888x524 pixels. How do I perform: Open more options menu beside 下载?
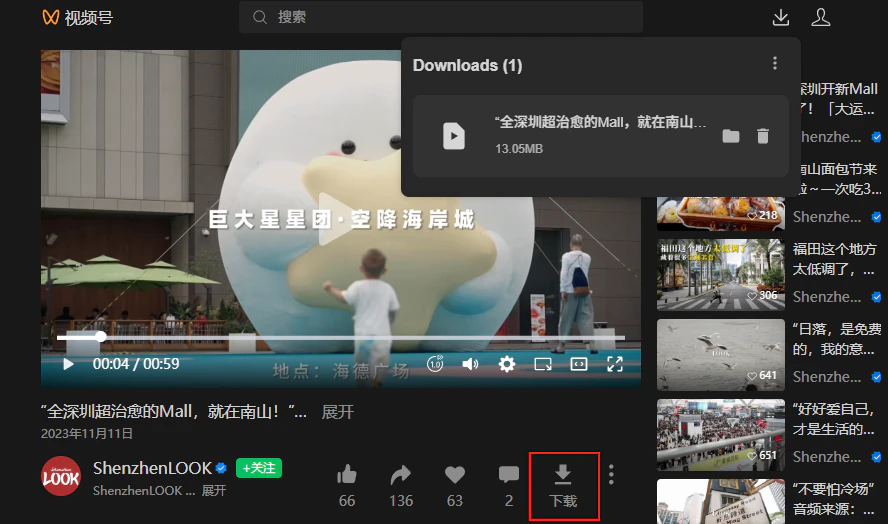[x=611, y=475]
